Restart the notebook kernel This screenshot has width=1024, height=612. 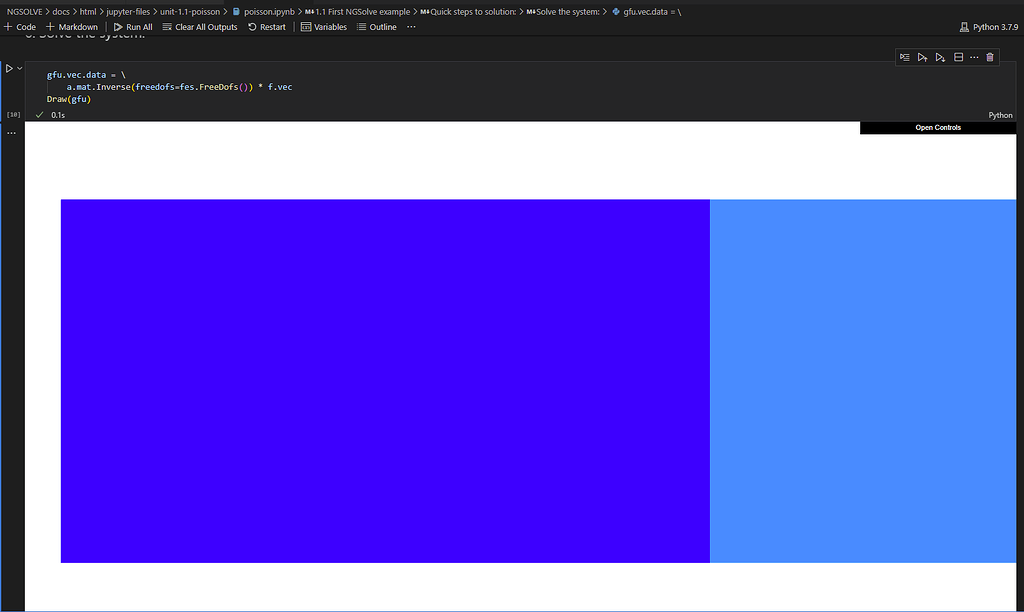[x=266, y=27]
